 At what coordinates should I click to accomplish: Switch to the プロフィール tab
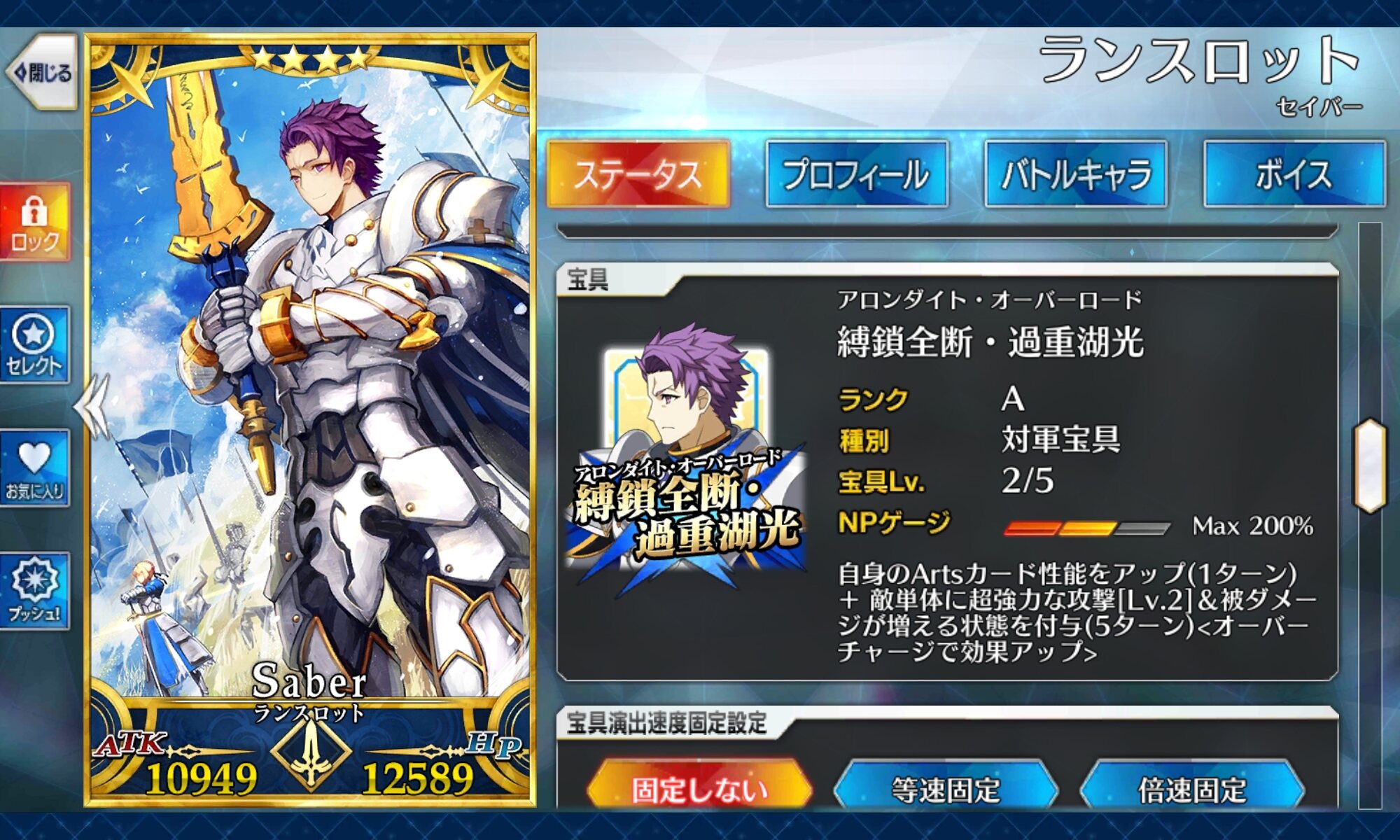[x=857, y=174]
